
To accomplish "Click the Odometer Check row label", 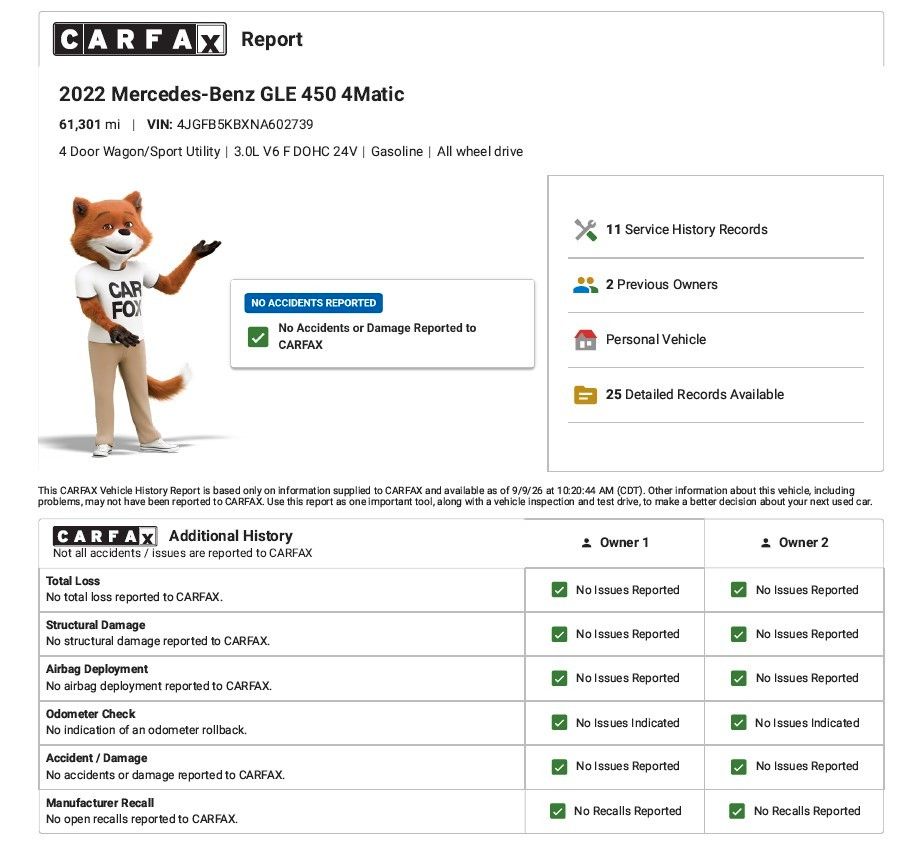I will tap(91, 714).
